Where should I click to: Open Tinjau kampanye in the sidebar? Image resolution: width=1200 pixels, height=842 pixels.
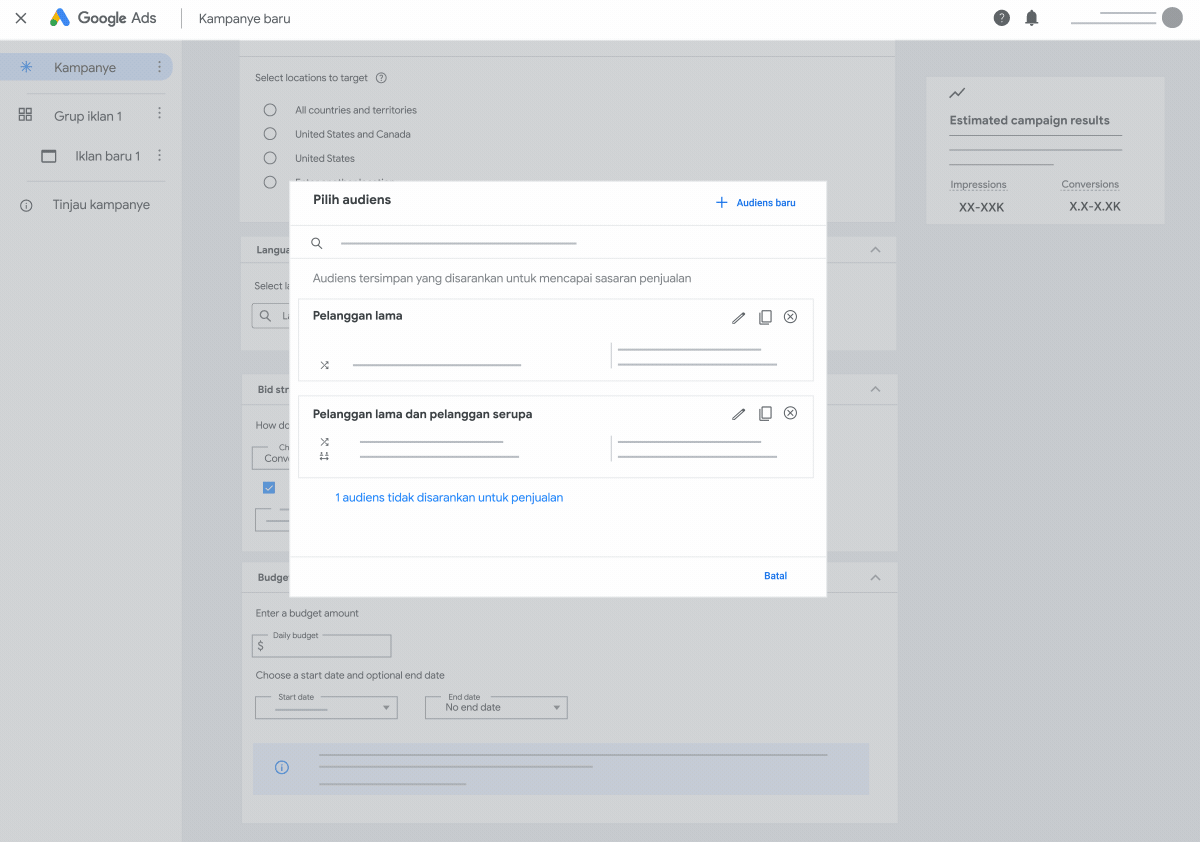[101, 205]
